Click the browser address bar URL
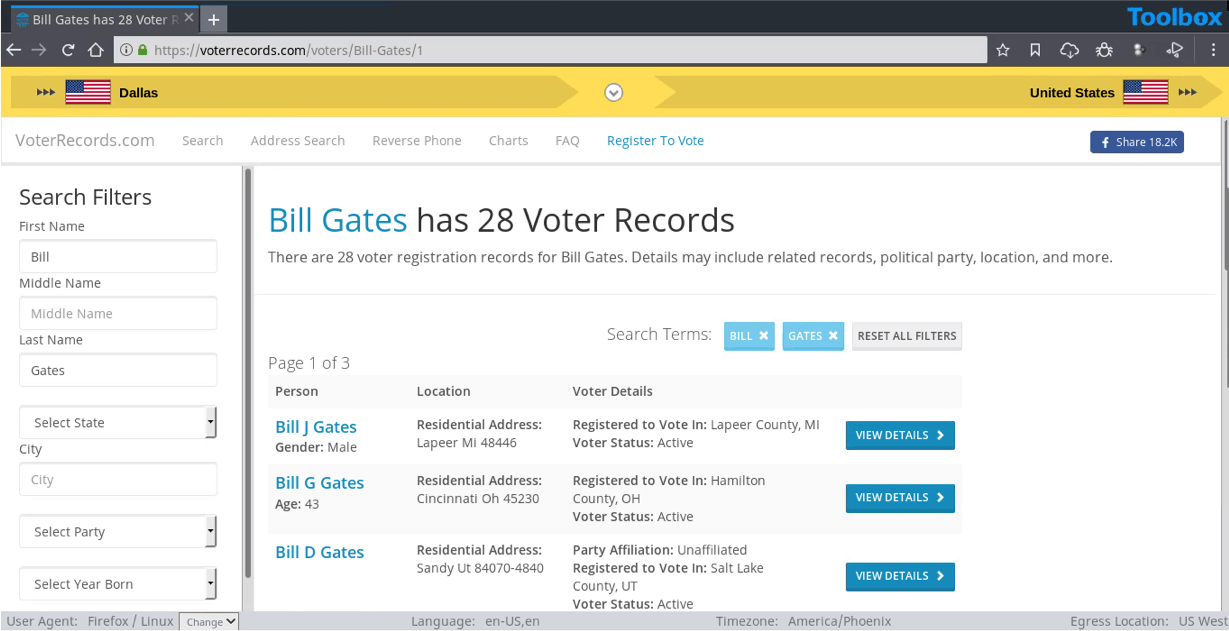 point(550,50)
